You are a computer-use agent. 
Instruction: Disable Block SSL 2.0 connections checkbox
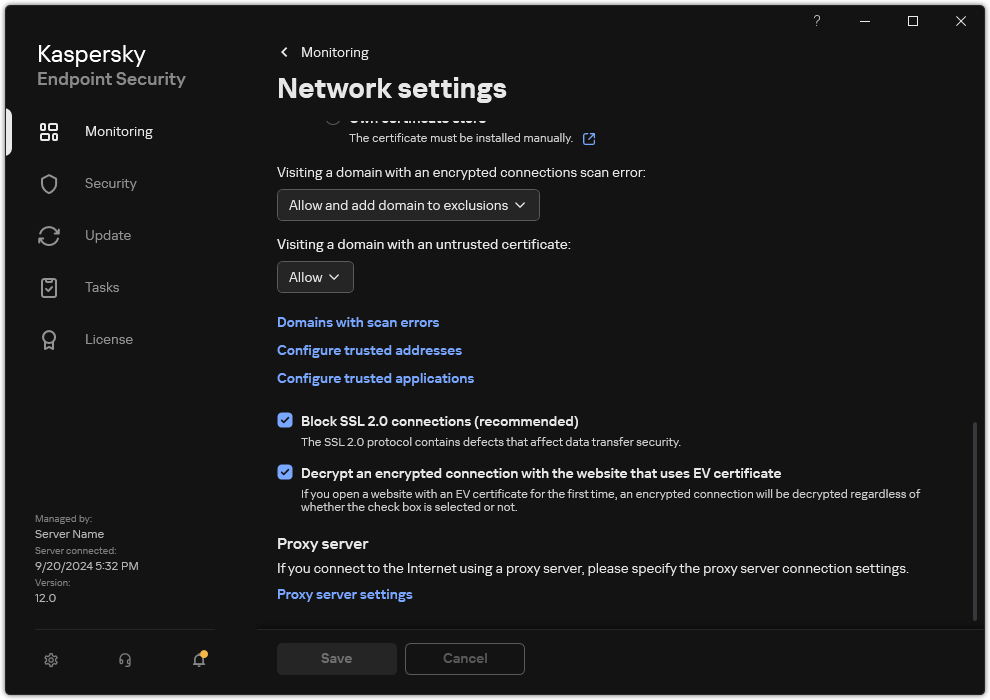pyautogui.click(x=285, y=420)
